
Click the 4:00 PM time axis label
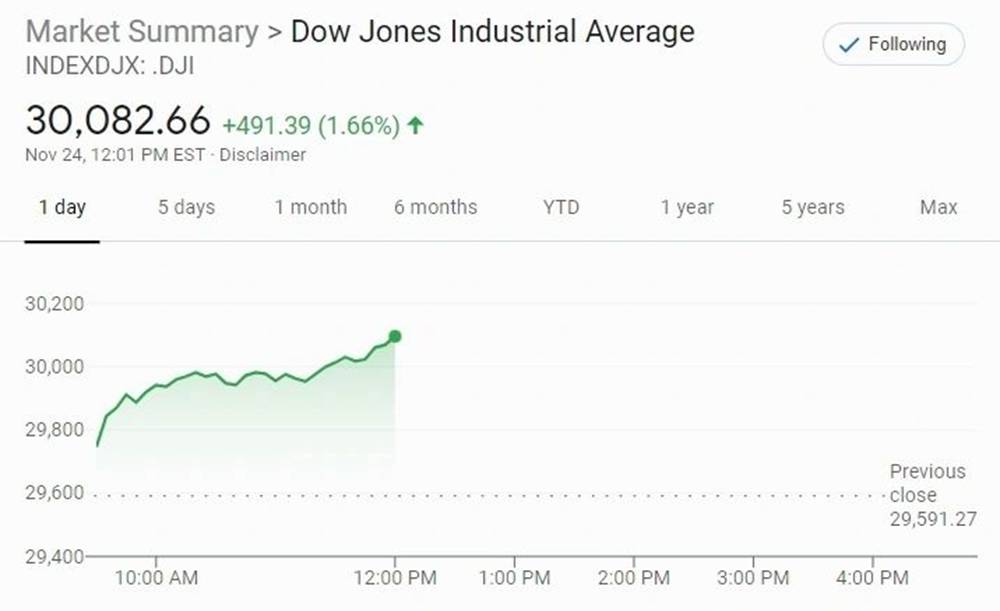874,577
